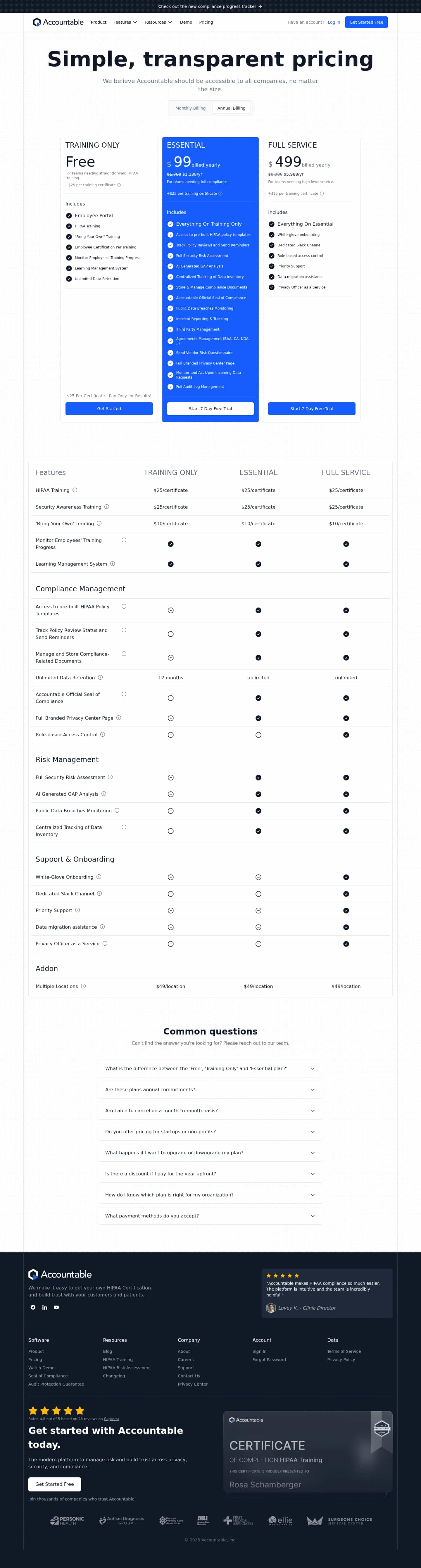Click Start 7 Day Free Trial under Essential
This screenshot has width=421, height=1568.
point(210,408)
